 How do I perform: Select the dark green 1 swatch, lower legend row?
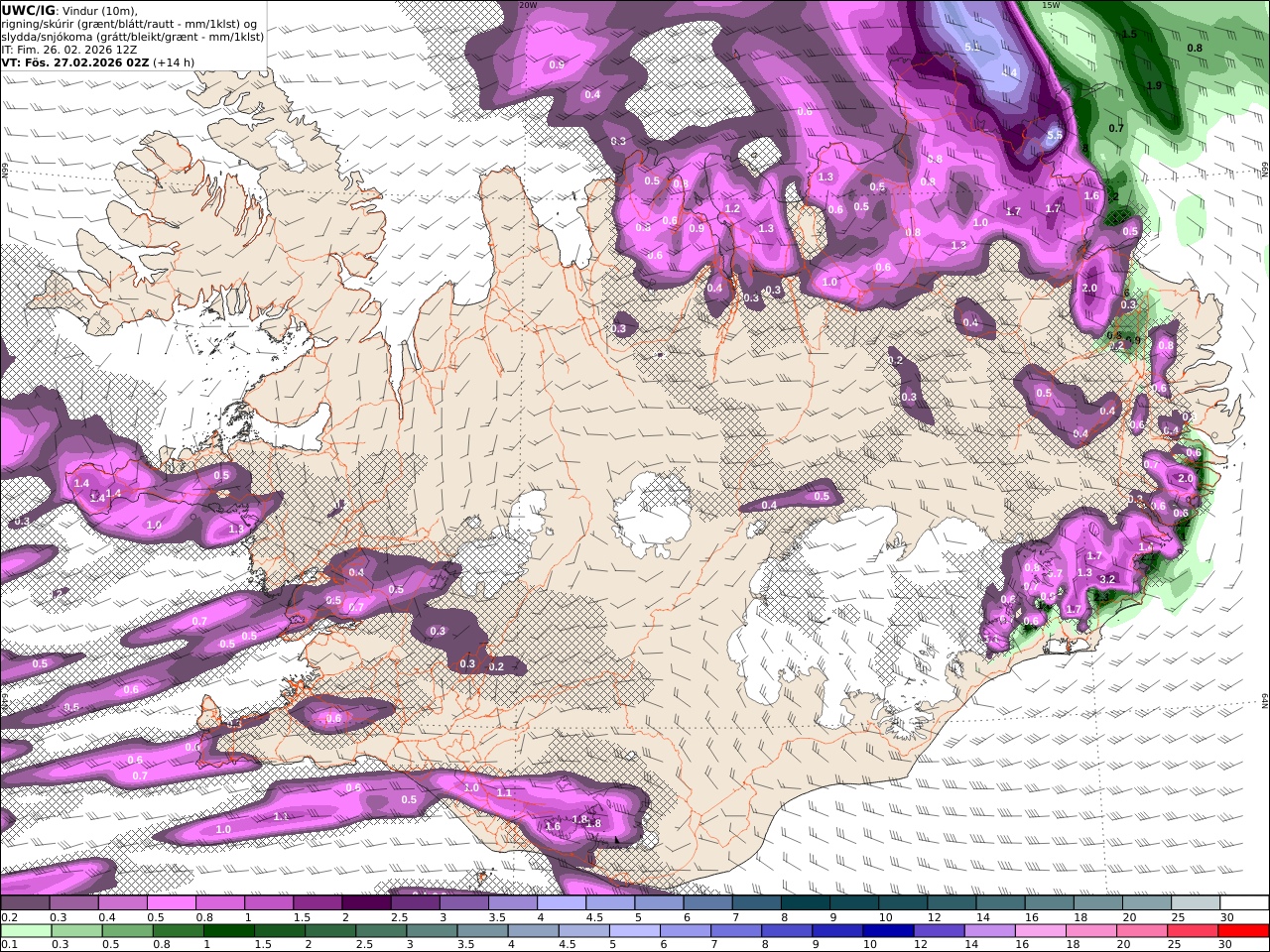coord(229,930)
